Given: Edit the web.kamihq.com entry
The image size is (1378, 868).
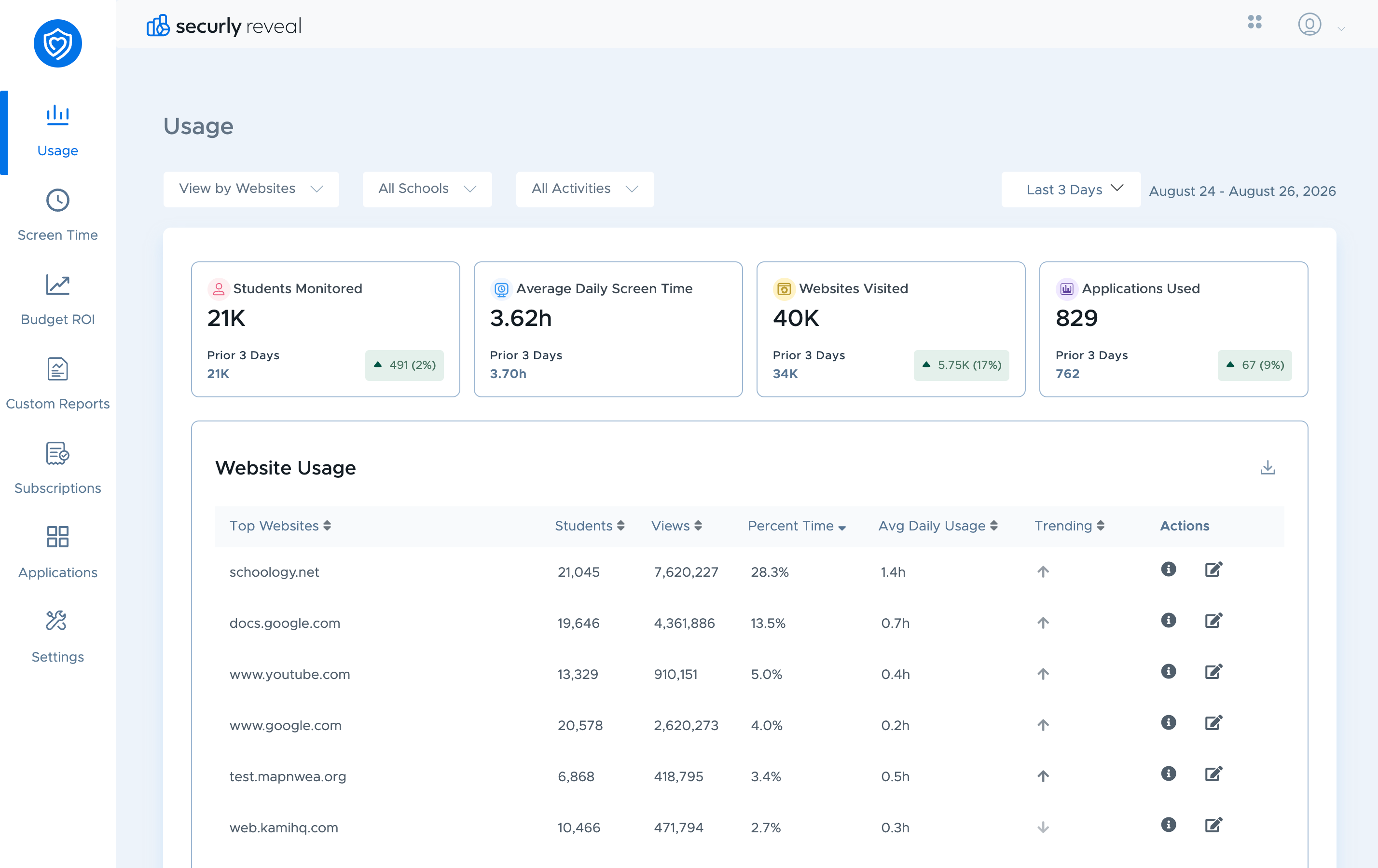Looking at the screenshot, I should [1213, 825].
